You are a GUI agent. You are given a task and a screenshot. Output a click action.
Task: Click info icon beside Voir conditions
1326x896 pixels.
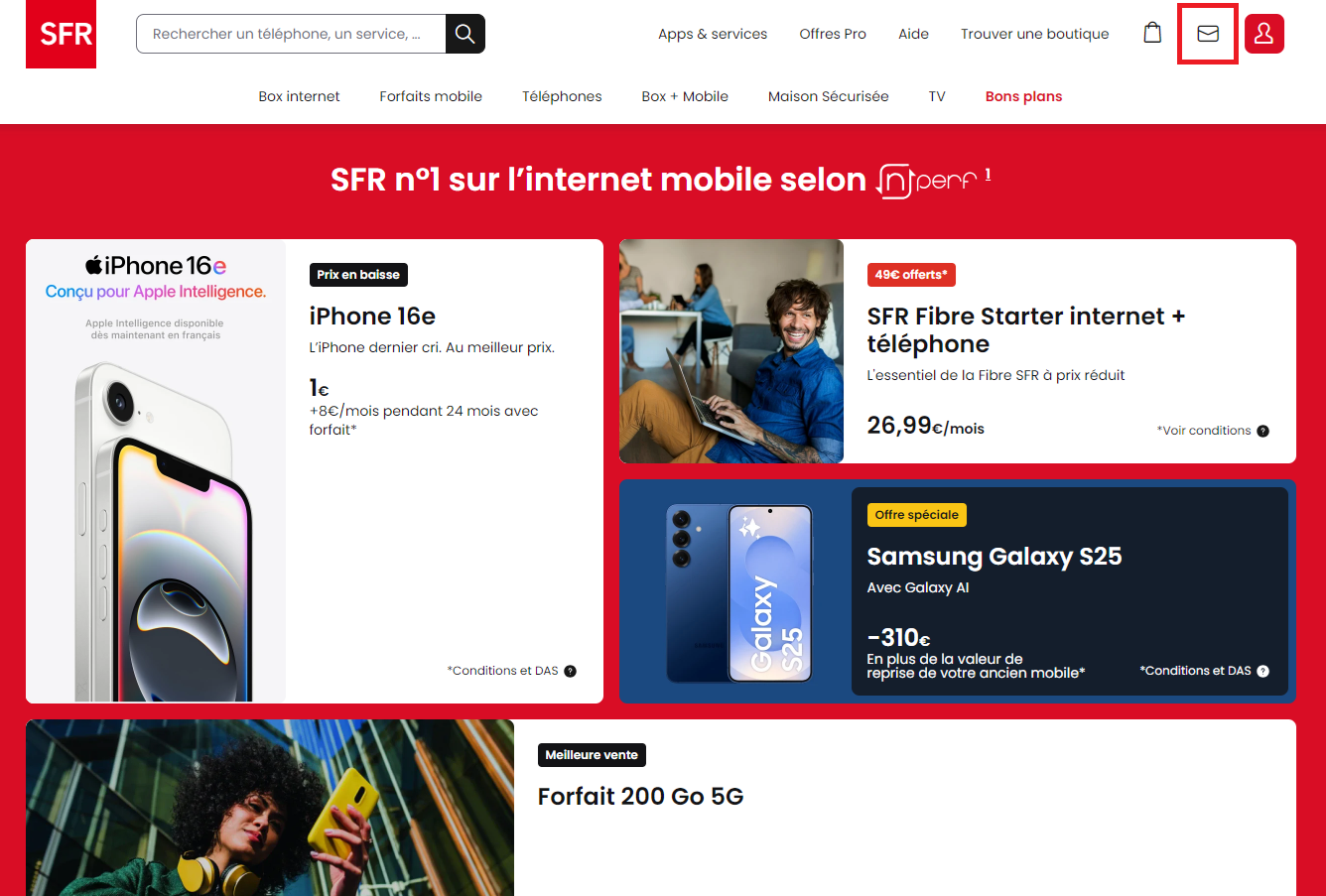1262,431
